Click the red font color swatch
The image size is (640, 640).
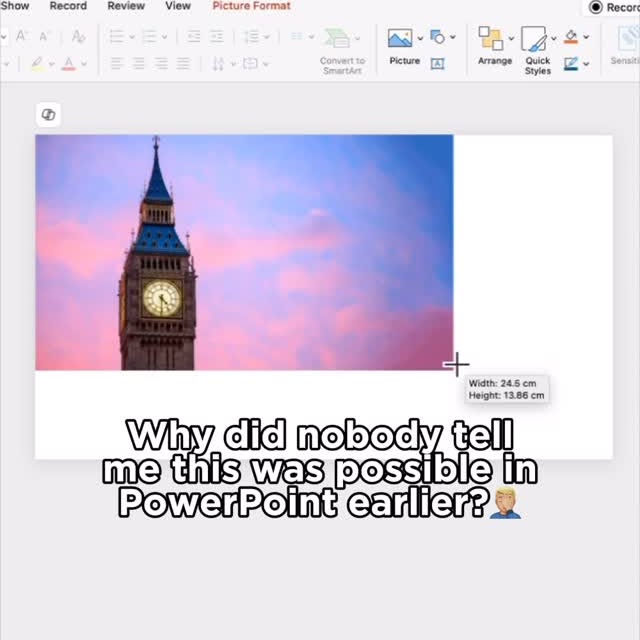[x=68, y=64]
